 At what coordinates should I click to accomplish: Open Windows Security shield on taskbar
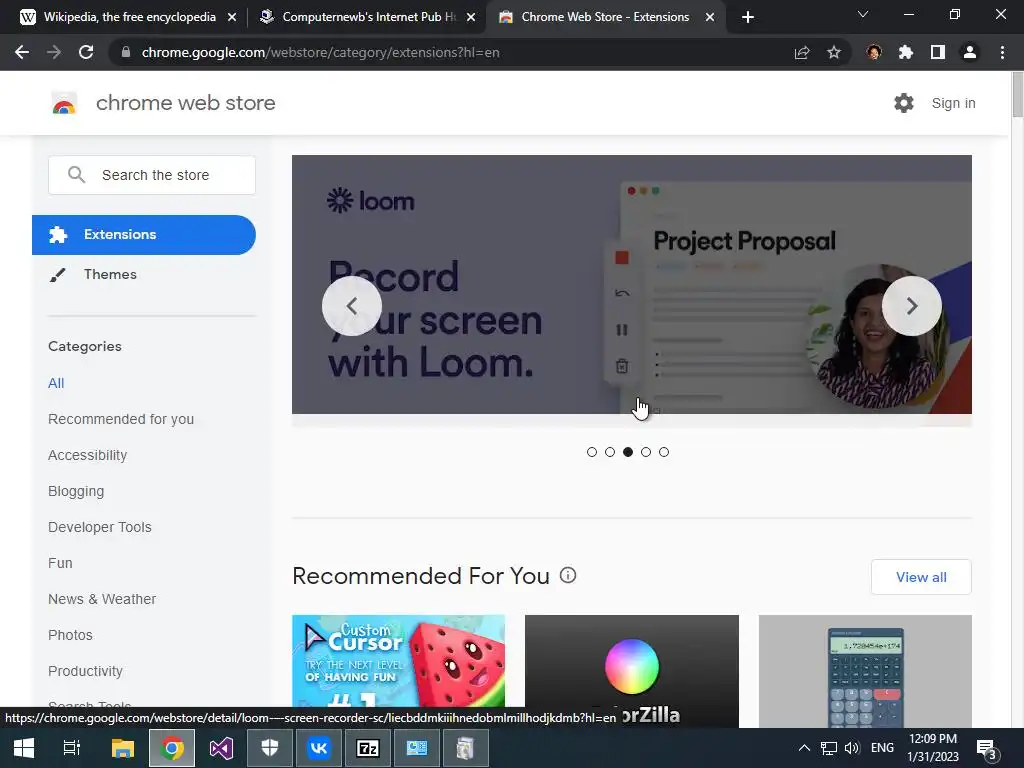pos(270,748)
